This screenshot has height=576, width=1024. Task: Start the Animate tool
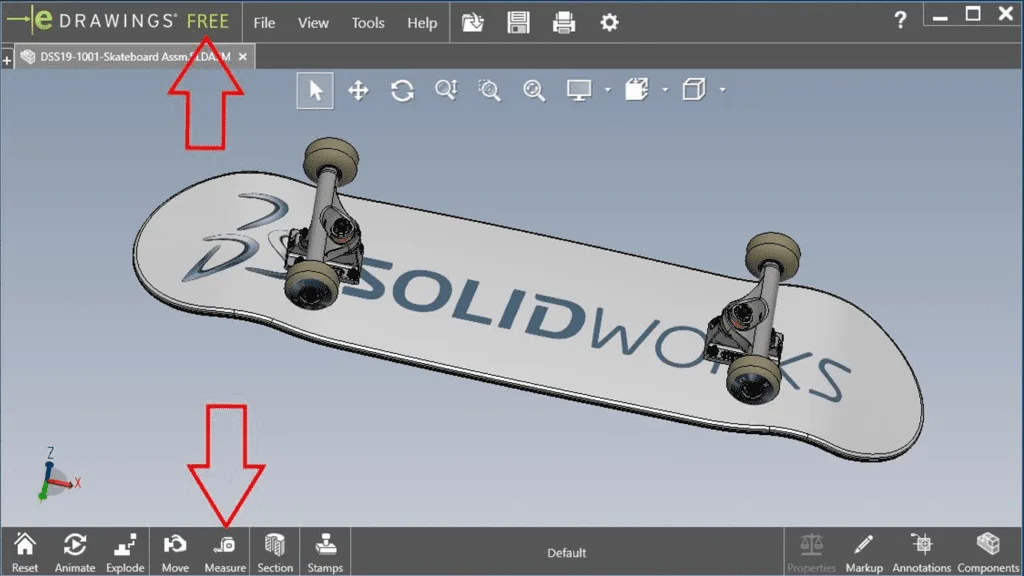point(74,552)
